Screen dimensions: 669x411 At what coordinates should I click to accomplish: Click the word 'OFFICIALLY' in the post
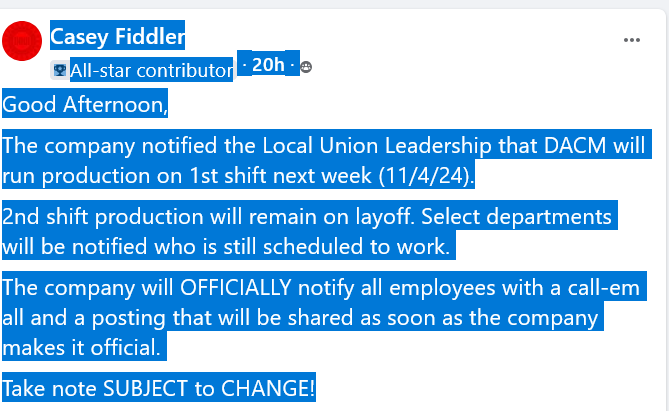point(236,288)
